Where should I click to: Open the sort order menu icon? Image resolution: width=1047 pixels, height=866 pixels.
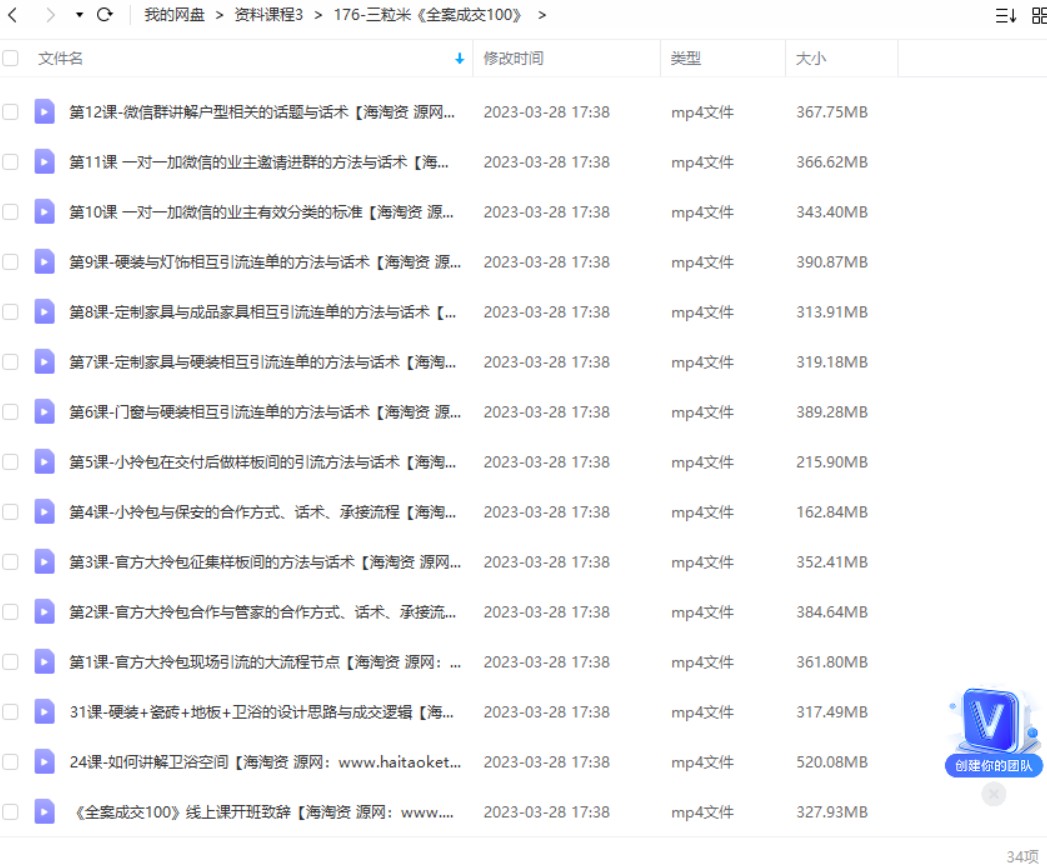click(1006, 15)
